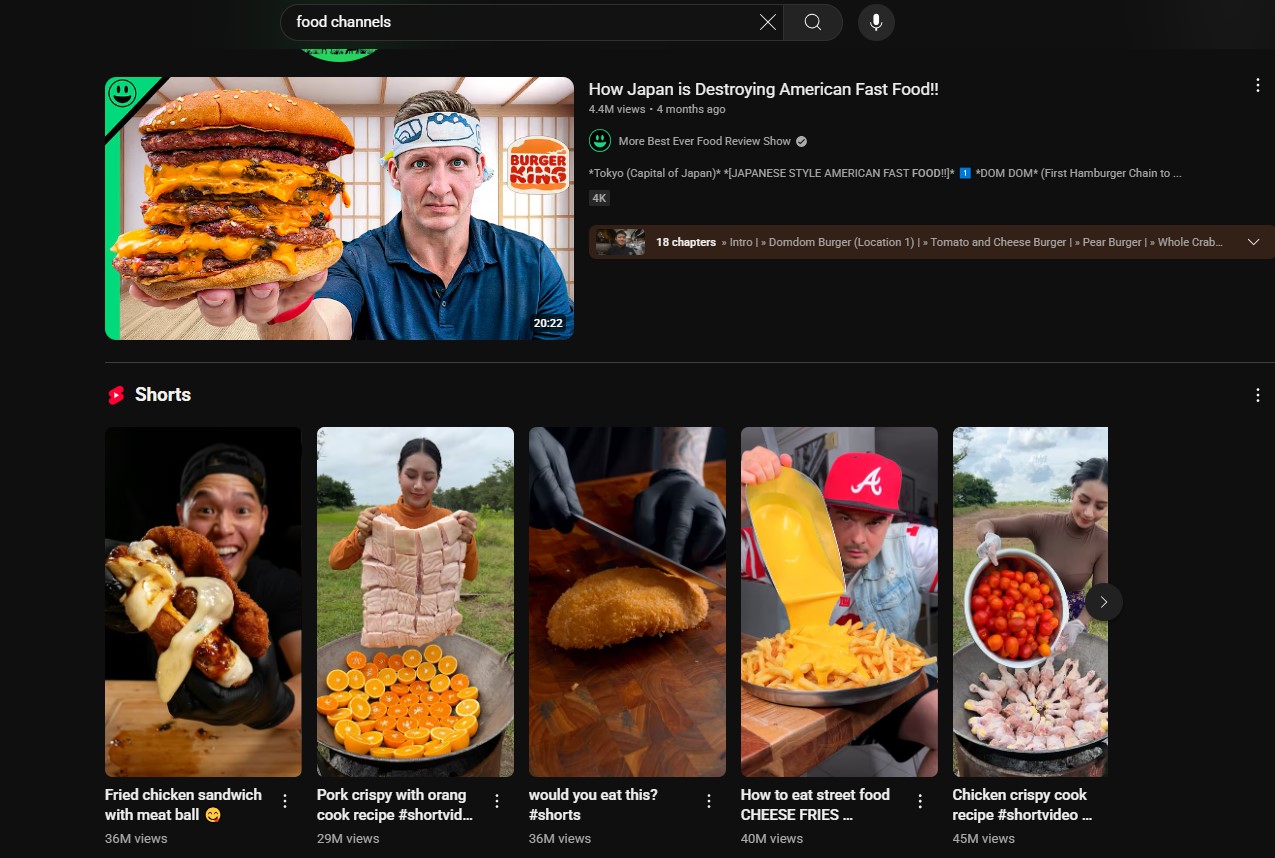Click "How to eat street food CHEESE FRIES" title

[815, 805]
